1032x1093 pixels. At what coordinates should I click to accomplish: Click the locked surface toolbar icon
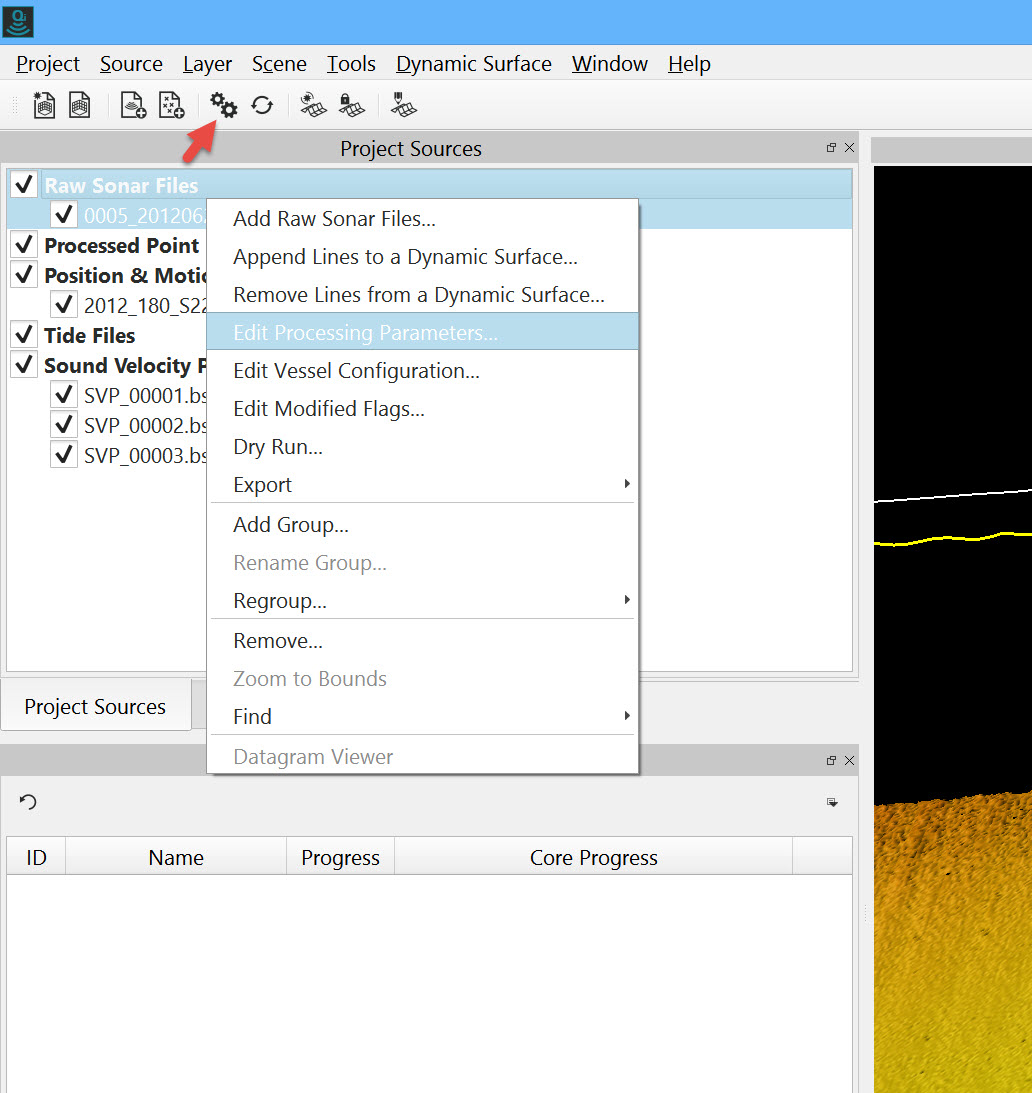[351, 105]
